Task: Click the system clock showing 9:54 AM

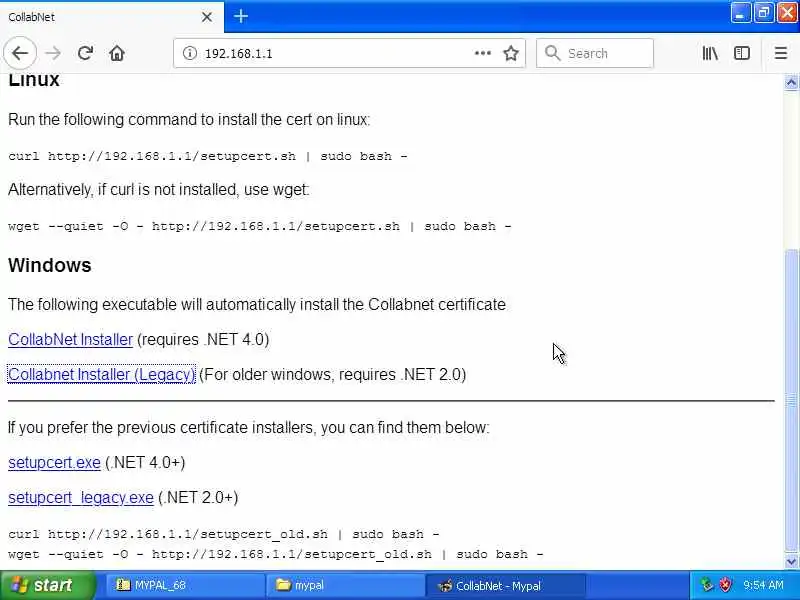Action: (763, 585)
